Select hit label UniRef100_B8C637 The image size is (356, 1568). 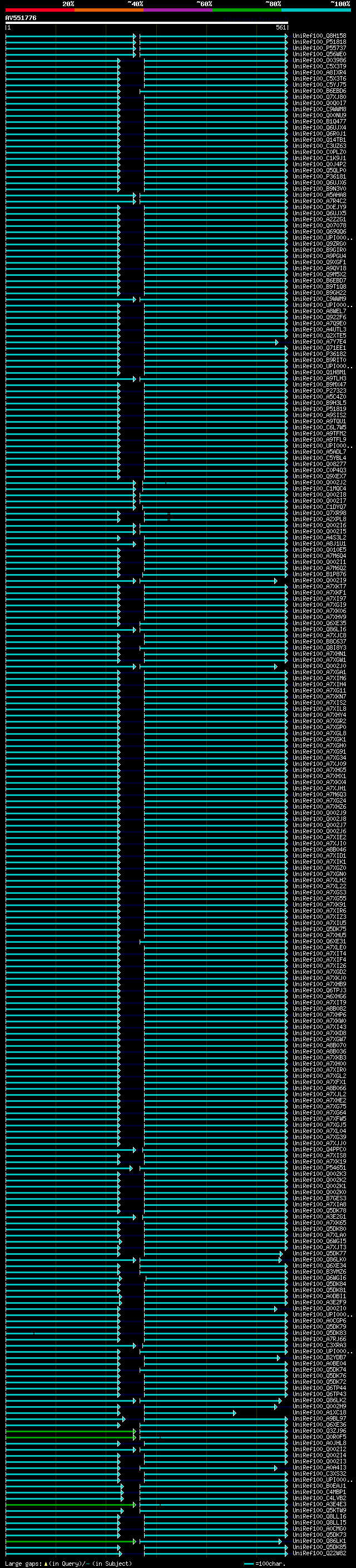319,641
